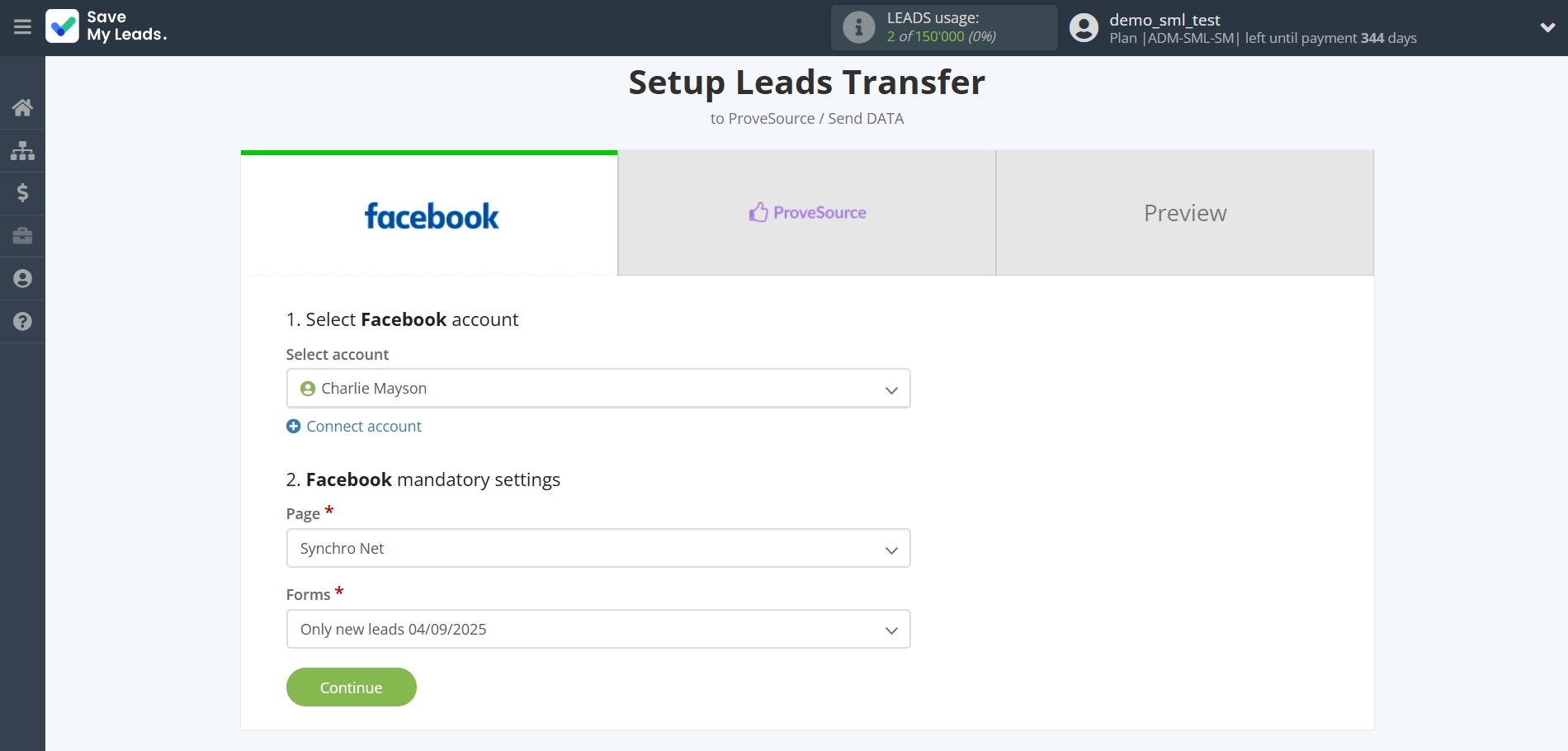Viewport: 1568px width, 751px height.
Task: Open the hamburger menu at top left
Action: [x=22, y=27]
